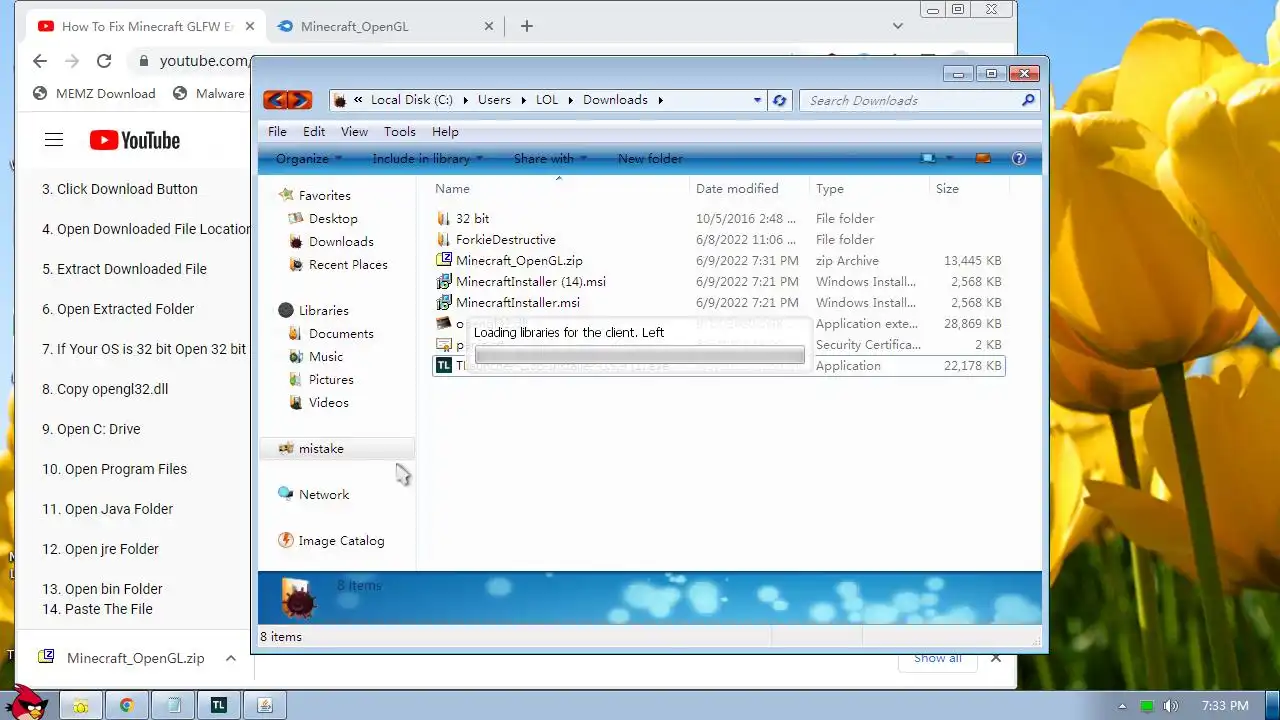This screenshot has width=1280, height=720.
Task: Click Users in the address breadcrumb
Action: (x=494, y=100)
